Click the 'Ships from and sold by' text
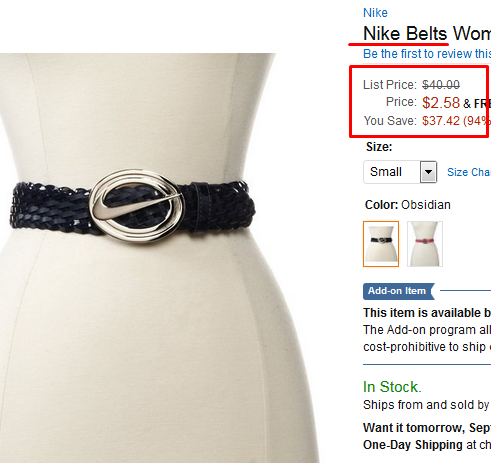Screen dimensions: 491x465 (426, 405)
